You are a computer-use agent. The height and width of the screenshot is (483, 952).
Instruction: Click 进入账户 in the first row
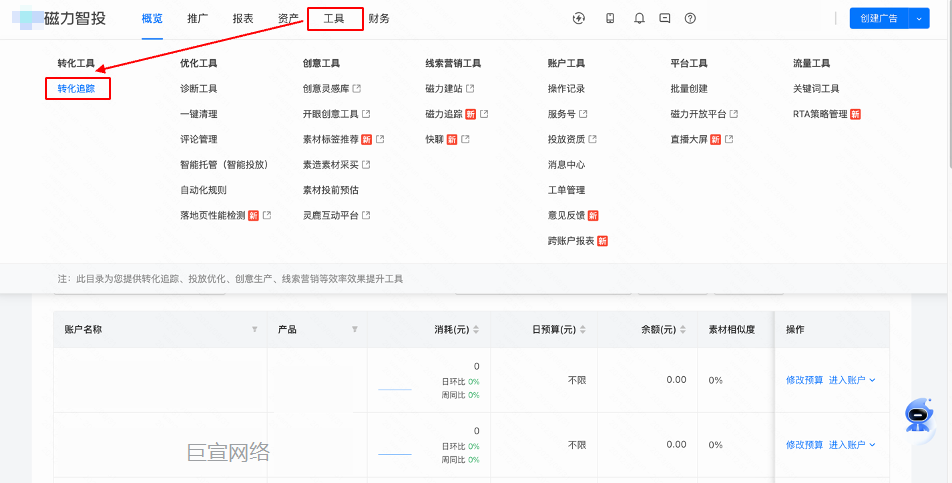847,380
